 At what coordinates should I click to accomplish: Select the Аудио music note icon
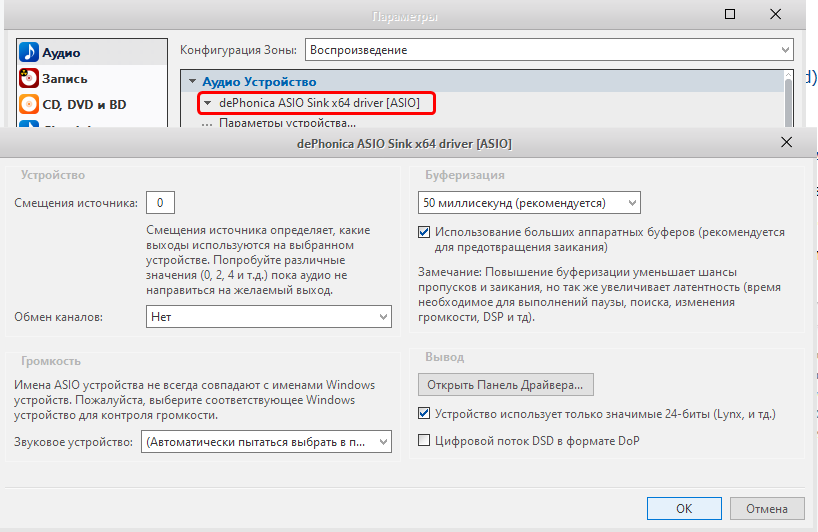(29, 52)
